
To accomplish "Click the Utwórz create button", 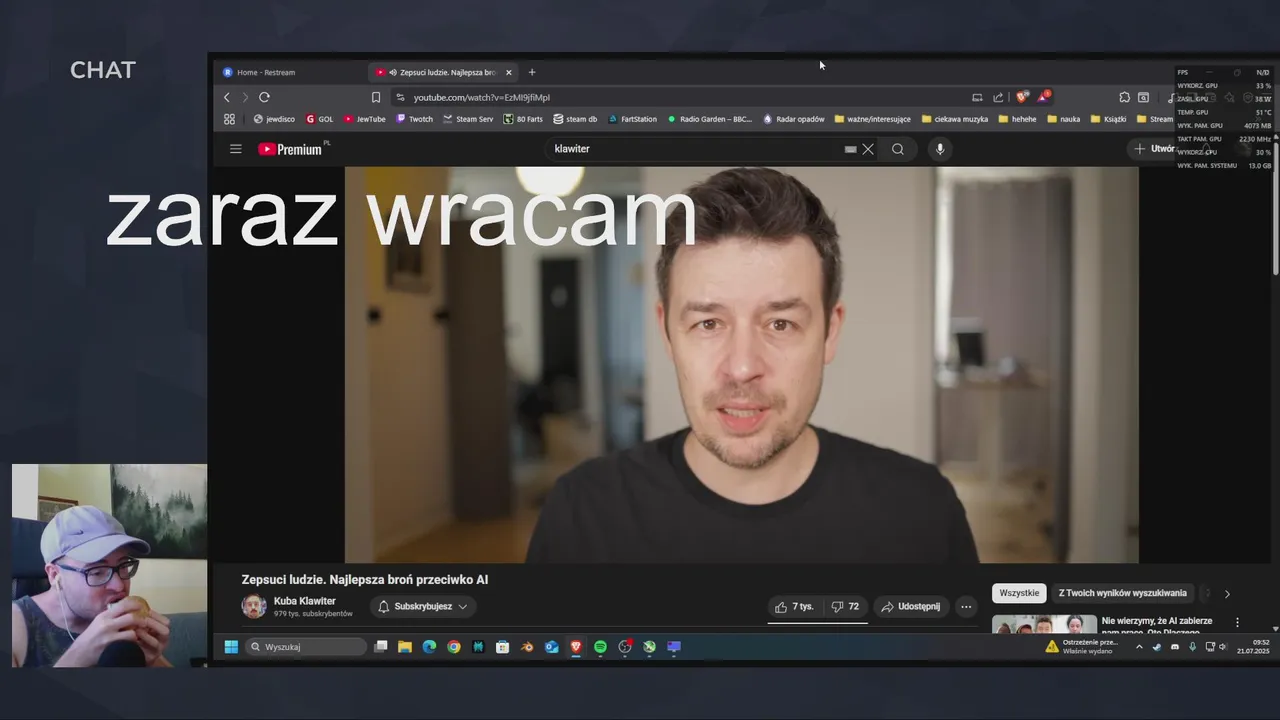I will [1154, 149].
